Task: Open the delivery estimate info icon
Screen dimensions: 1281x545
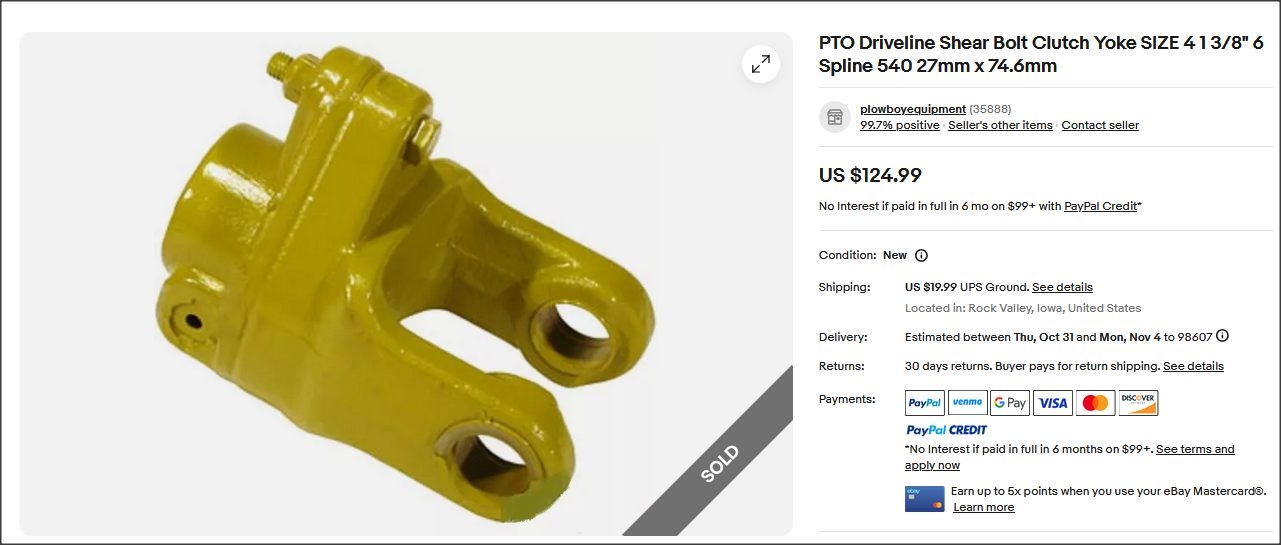Action: 1222,336
